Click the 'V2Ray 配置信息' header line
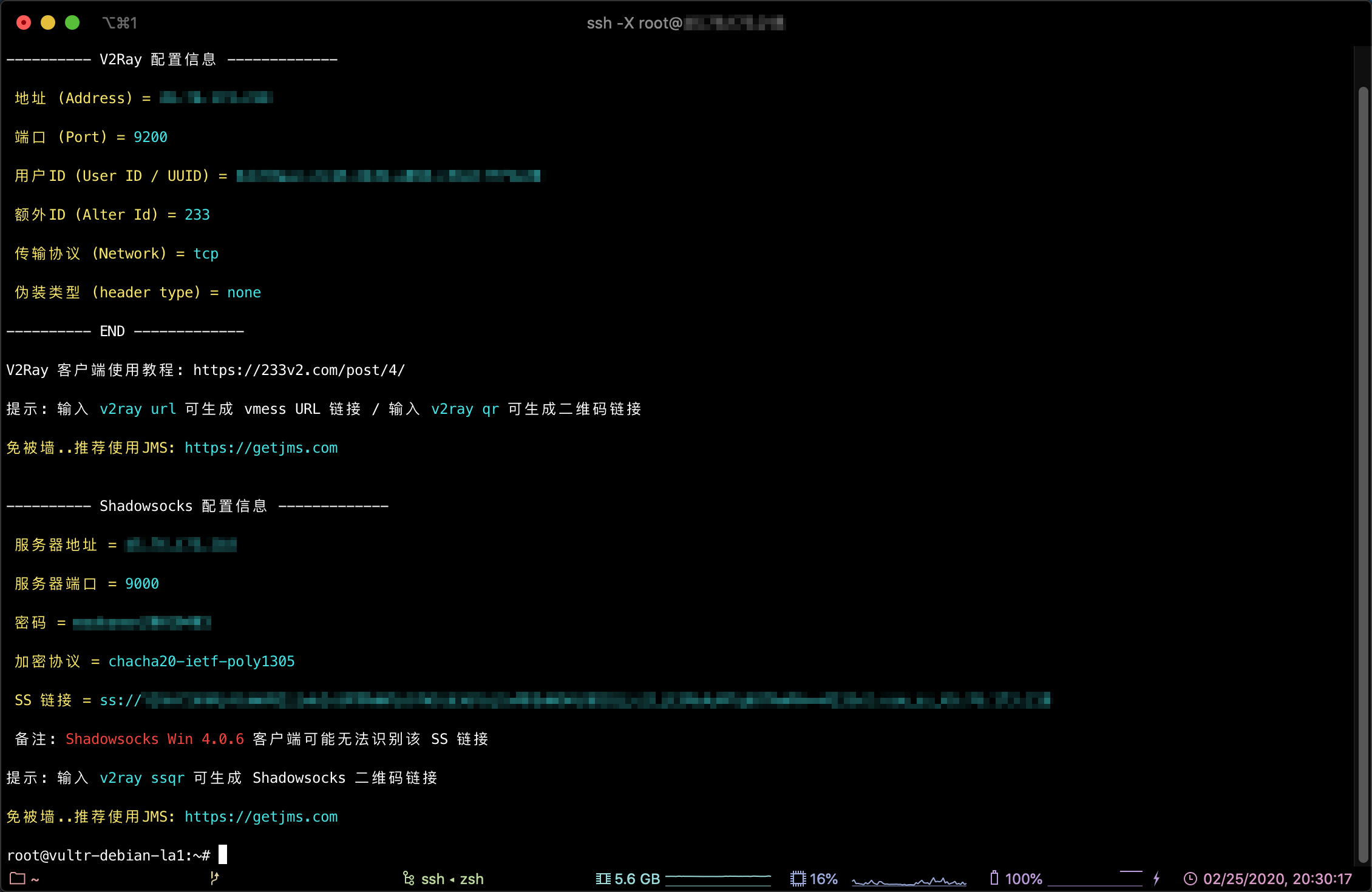This screenshot has height=892, width=1372. pos(172,59)
